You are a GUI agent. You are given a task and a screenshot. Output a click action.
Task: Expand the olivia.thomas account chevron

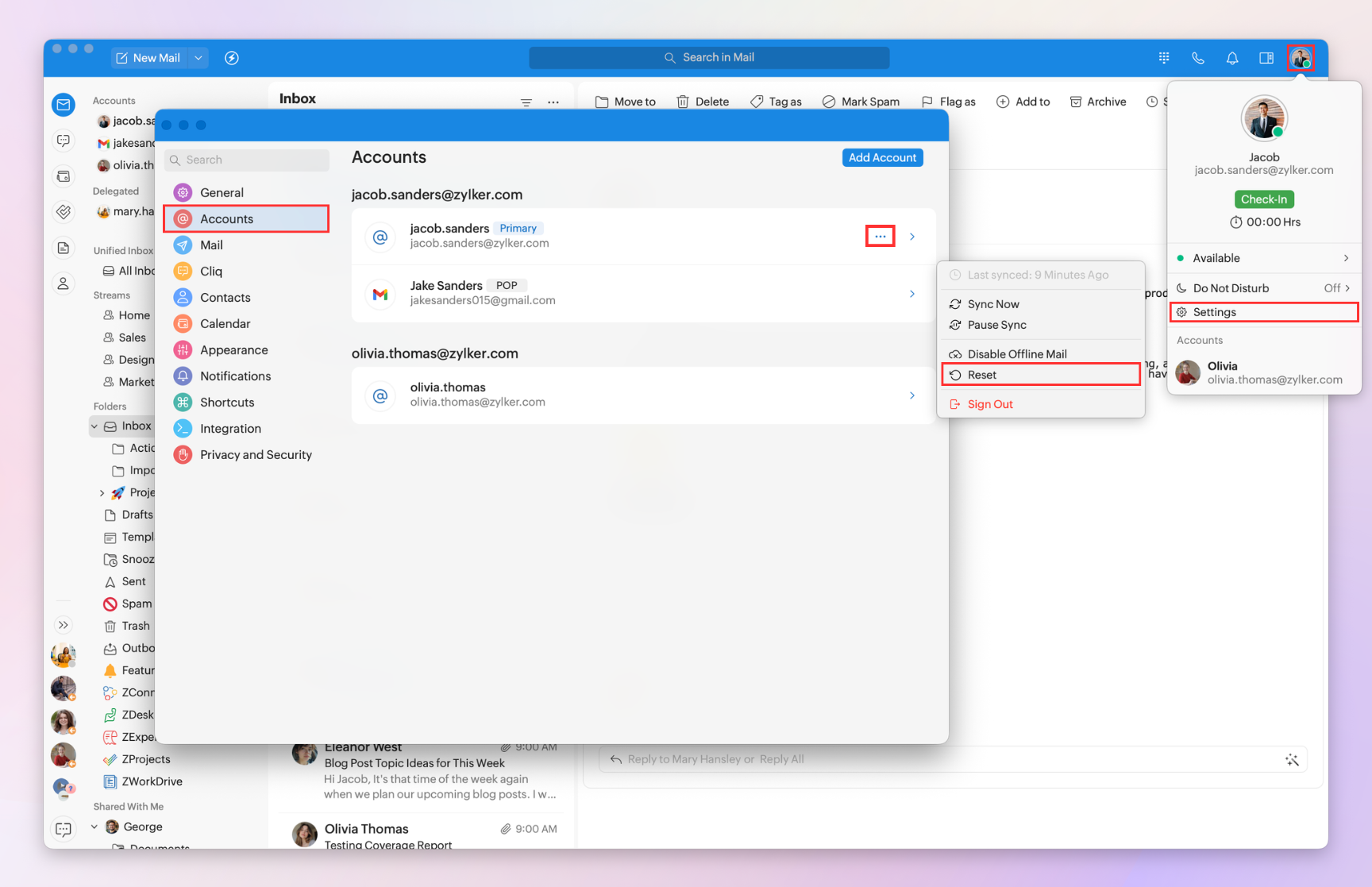pos(912,395)
